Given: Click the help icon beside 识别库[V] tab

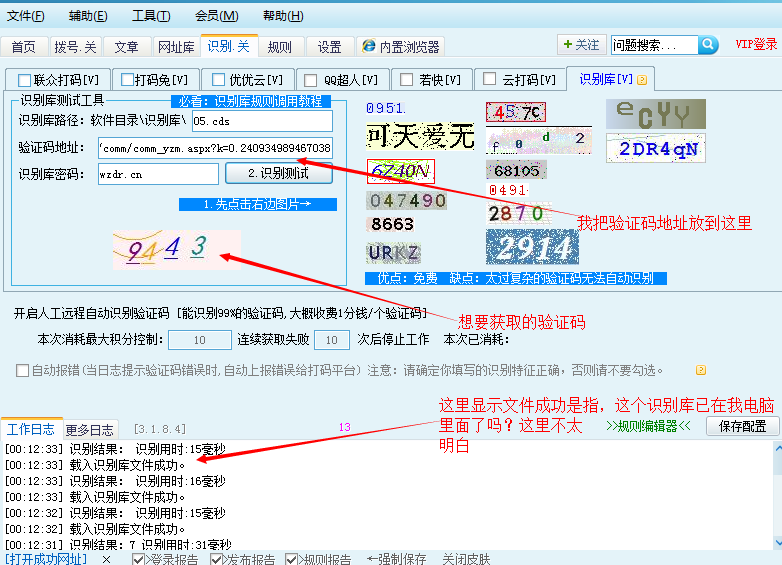Looking at the screenshot, I should tap(642, 80).
